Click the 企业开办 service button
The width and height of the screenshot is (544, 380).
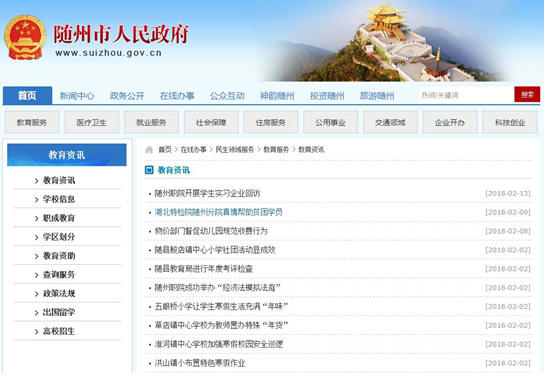coord(450,122)
